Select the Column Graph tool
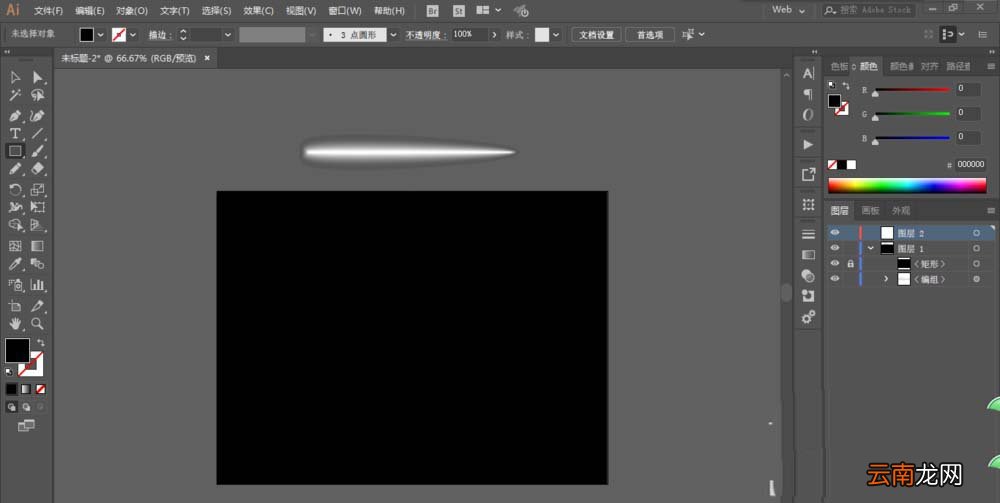 38,285
